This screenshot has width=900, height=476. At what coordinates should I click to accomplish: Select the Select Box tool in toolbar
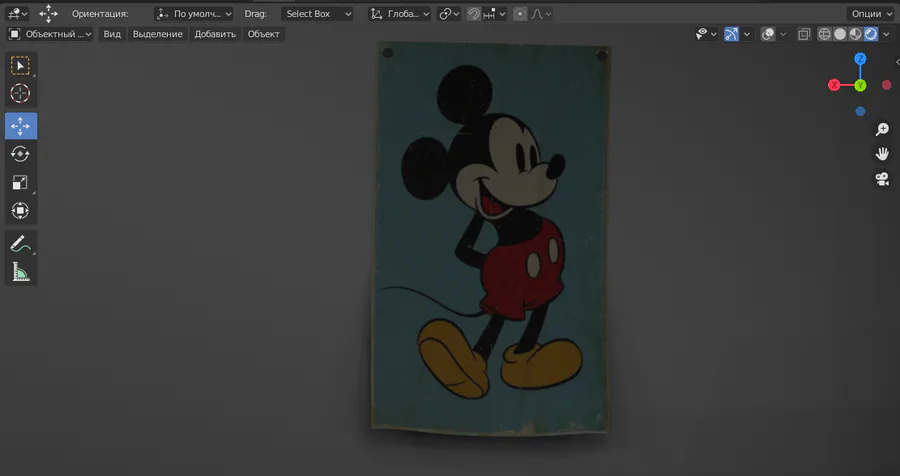pyautogui.click(x=21, y=65)
